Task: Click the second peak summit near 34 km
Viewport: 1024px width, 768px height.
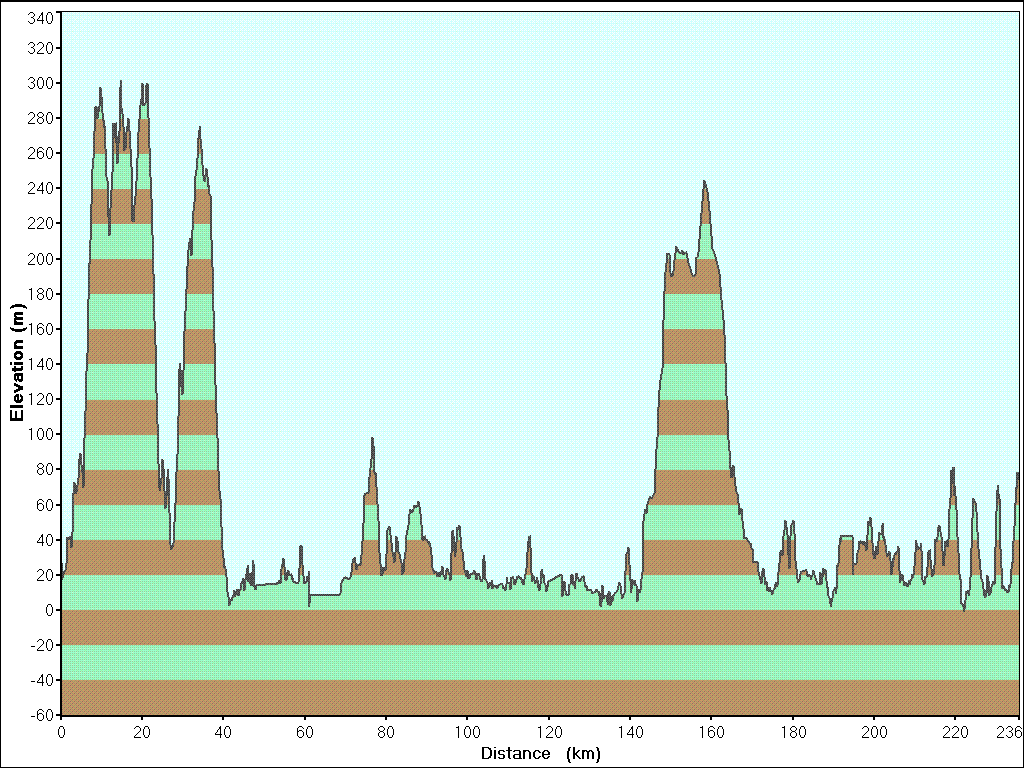Action: click(199, 127)
